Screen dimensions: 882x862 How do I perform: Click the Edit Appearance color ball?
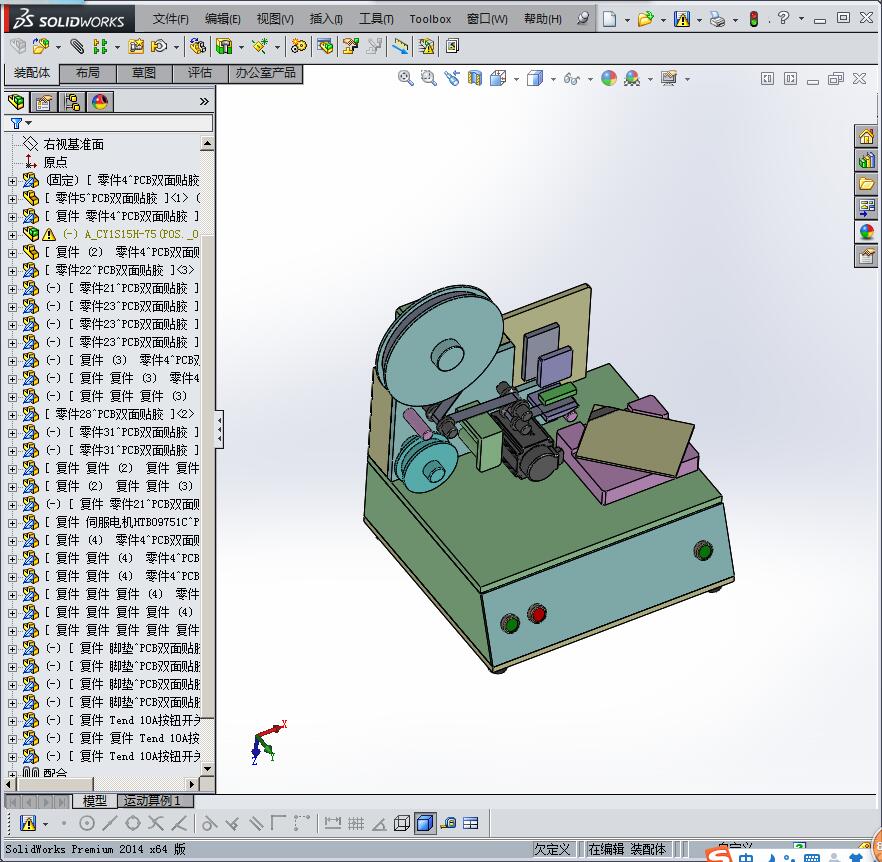(609, 78)
